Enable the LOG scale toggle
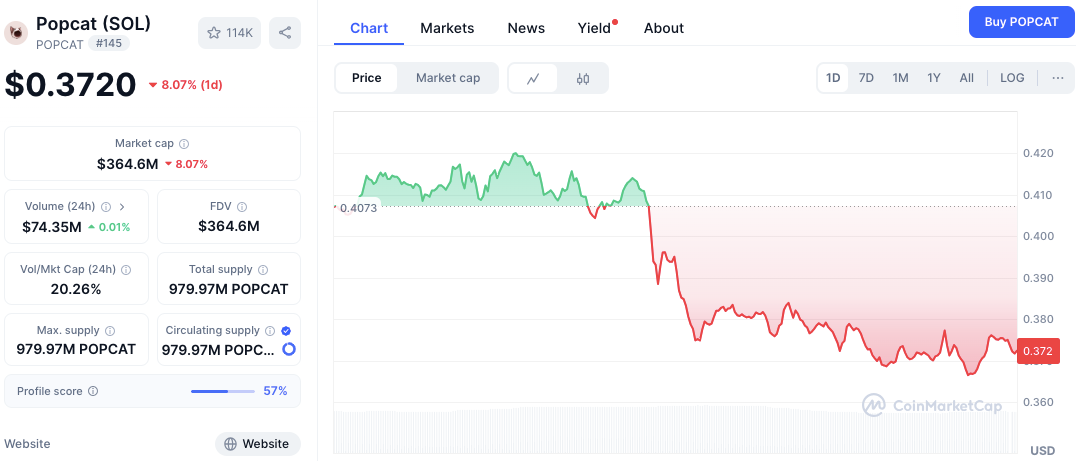 [x=1012, y=78]
